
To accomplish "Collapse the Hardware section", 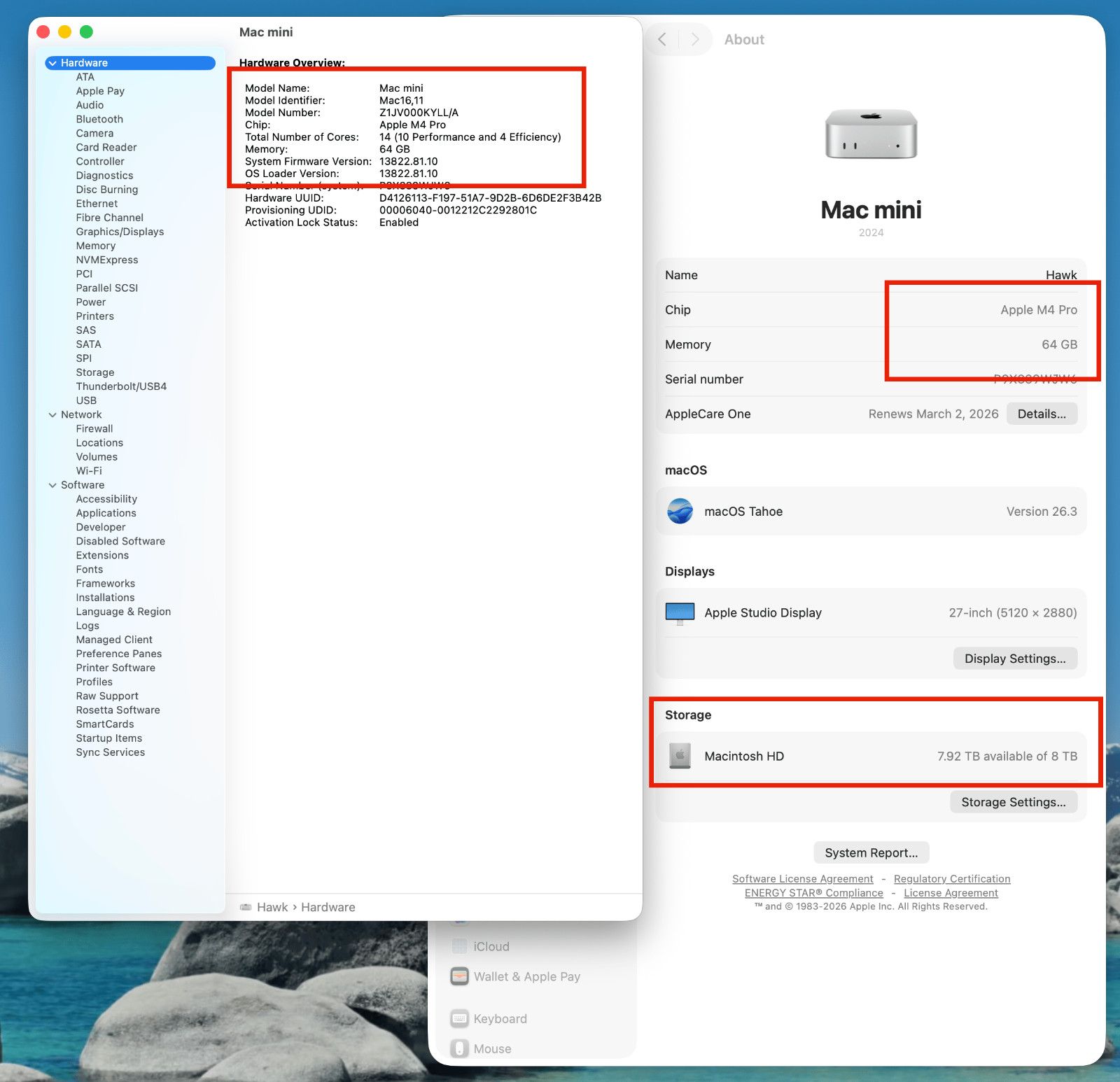I will 52,63.
